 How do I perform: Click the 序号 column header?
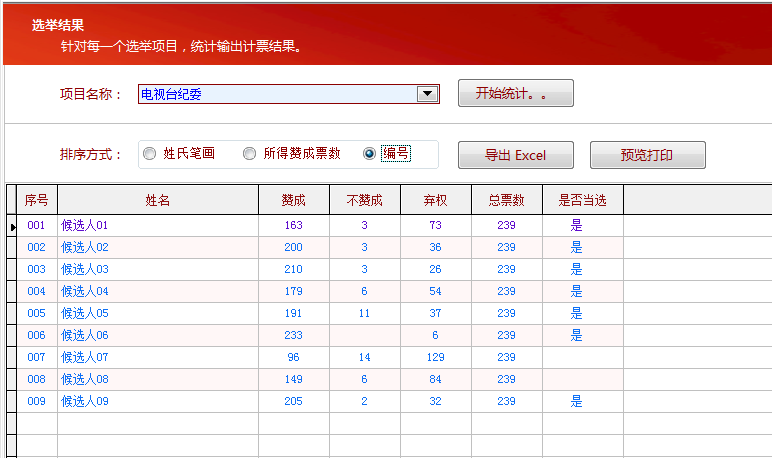(37, 200)
